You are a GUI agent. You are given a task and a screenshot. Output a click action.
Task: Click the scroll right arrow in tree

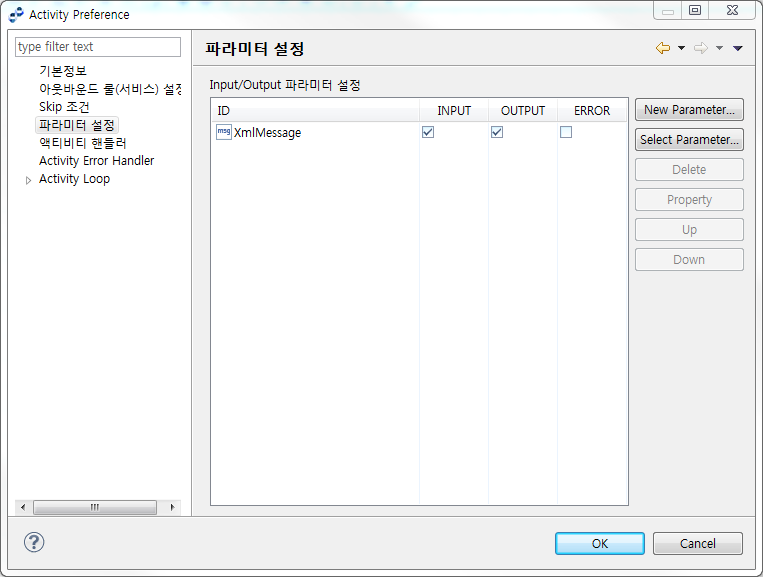point(172,507)
